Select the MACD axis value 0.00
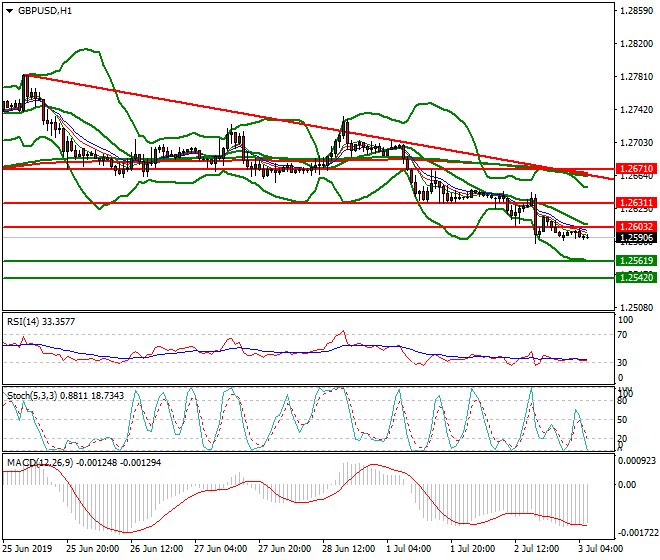This screenshot has width=660, height=560. pyautogui.click(x=627, y=485)
